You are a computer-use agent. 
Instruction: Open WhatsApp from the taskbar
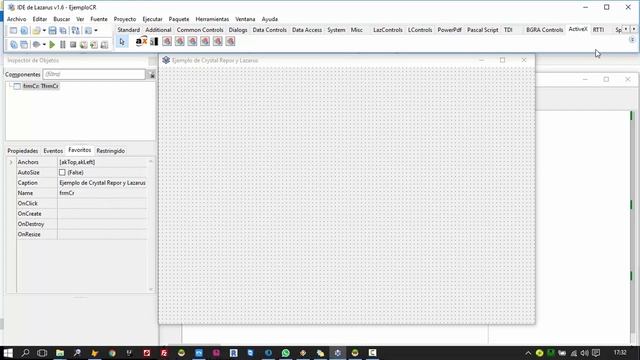[286, 353]
